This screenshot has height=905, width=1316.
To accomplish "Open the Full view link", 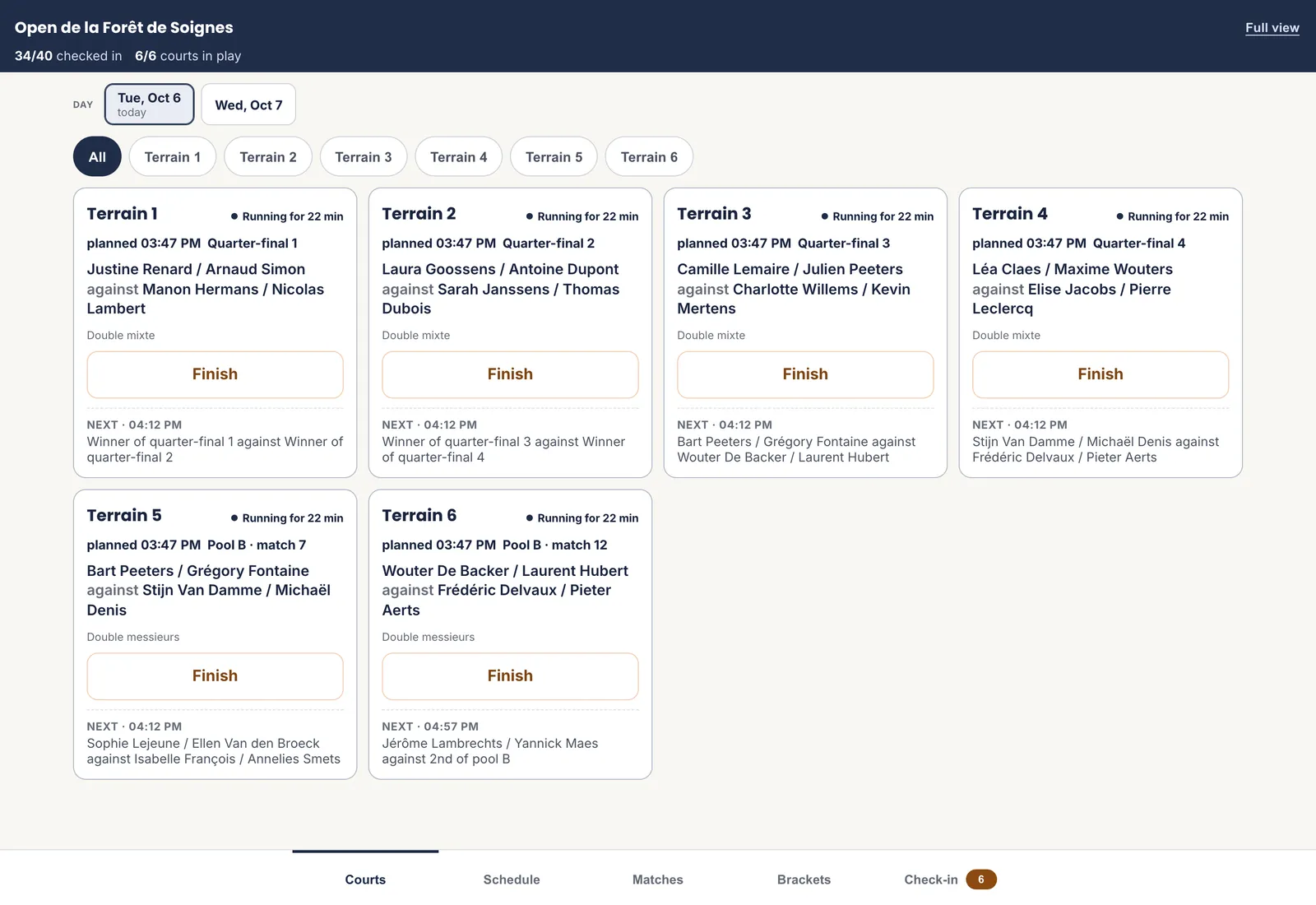I will coord(1272,28).
